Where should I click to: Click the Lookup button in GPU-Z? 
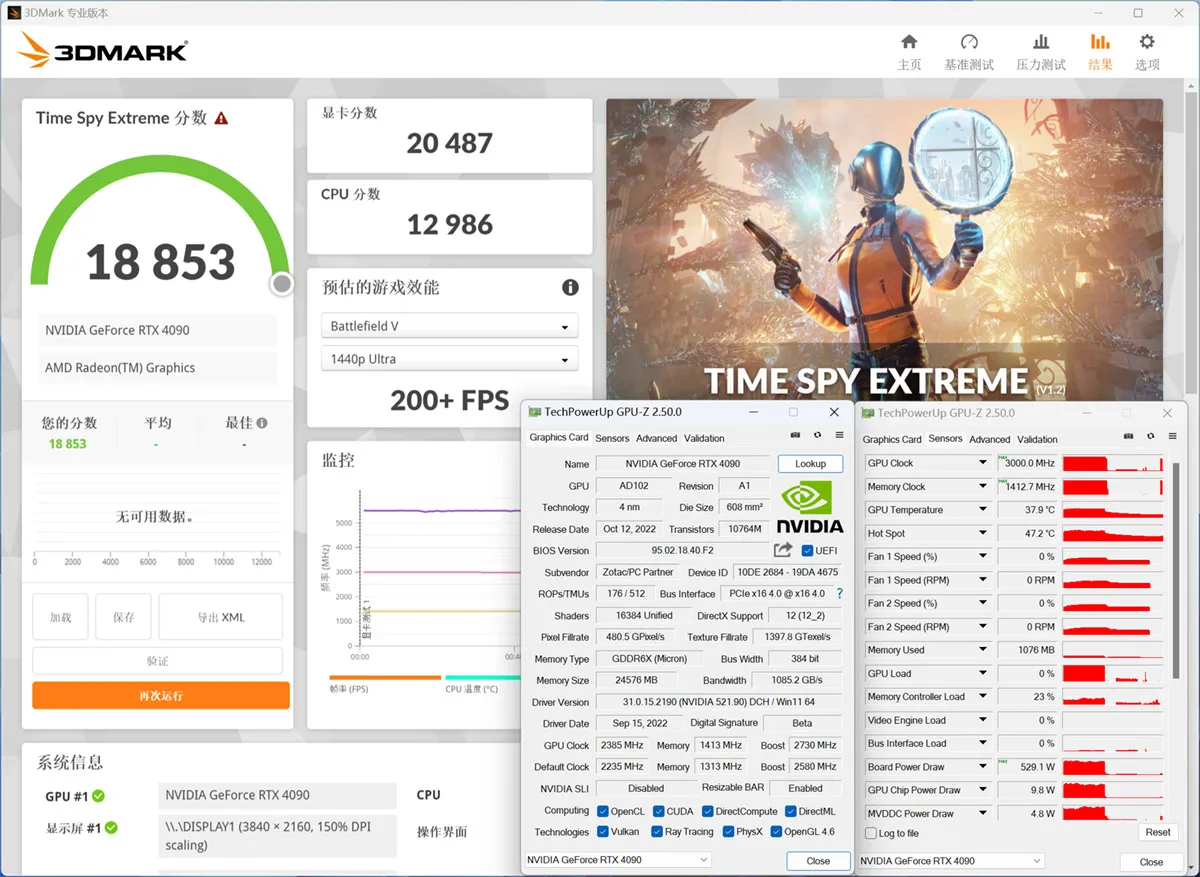[x=810, y=464]
